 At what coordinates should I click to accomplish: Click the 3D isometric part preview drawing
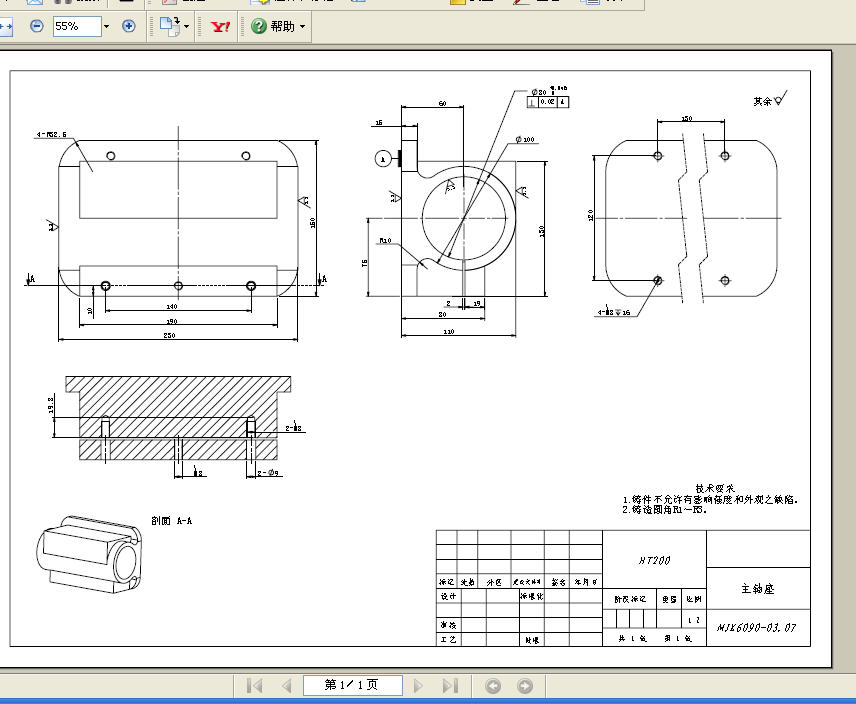[90, 554]
